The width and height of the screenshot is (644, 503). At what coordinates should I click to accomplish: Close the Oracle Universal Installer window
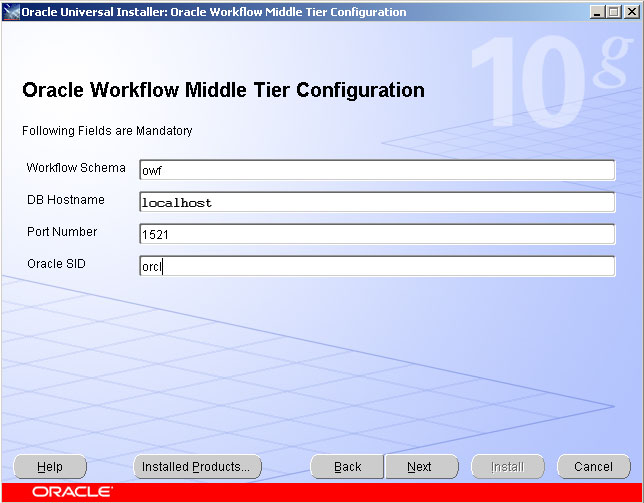[x=630, y=12]
